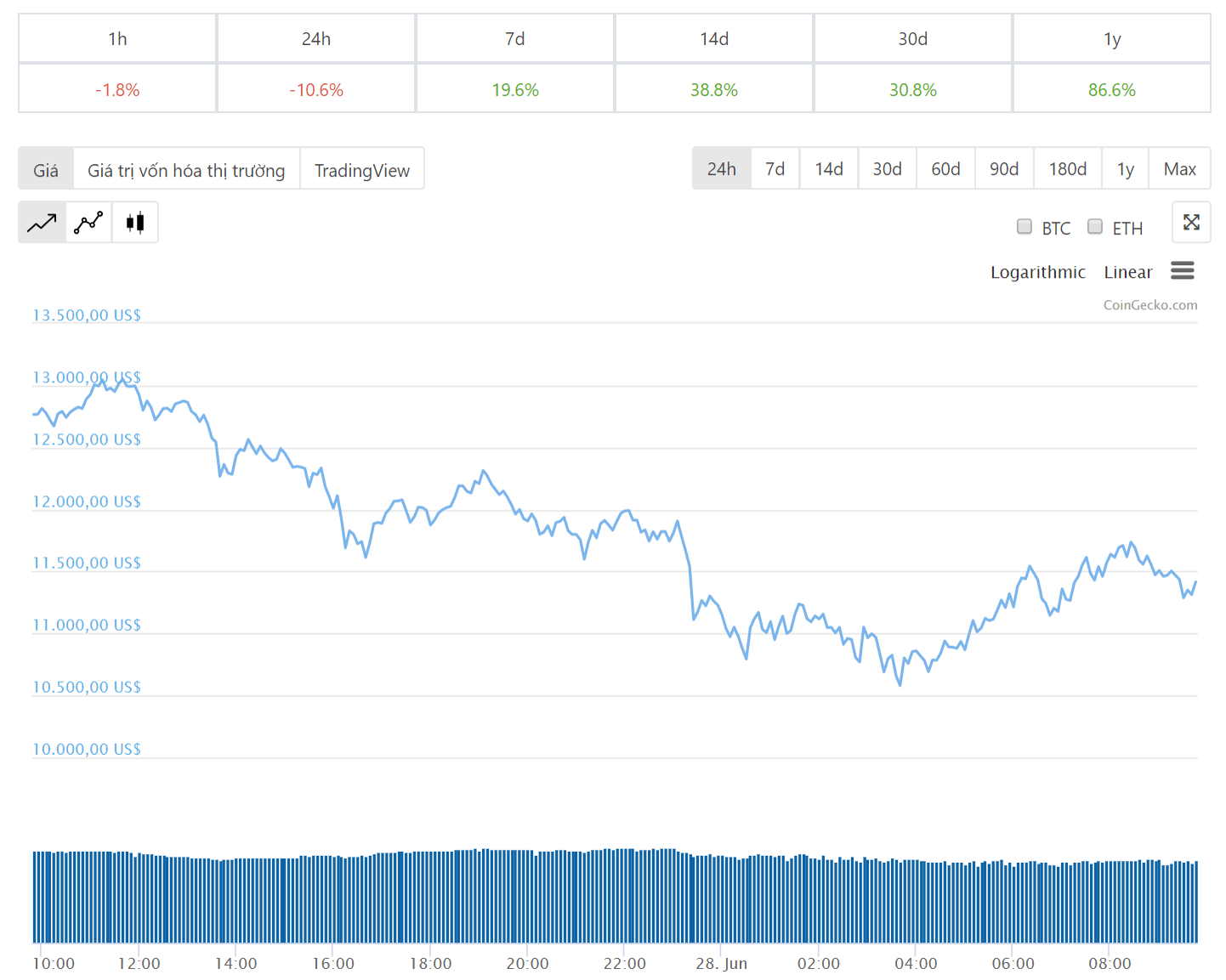
Task: Open Giá trị vốn hóa thị trường tab
Action: pos(186,169)
